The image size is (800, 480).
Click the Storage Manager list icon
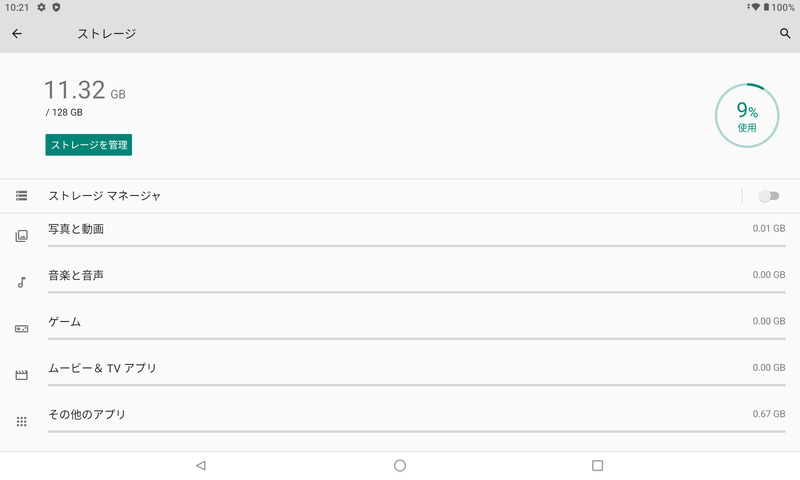pos(21,196)
